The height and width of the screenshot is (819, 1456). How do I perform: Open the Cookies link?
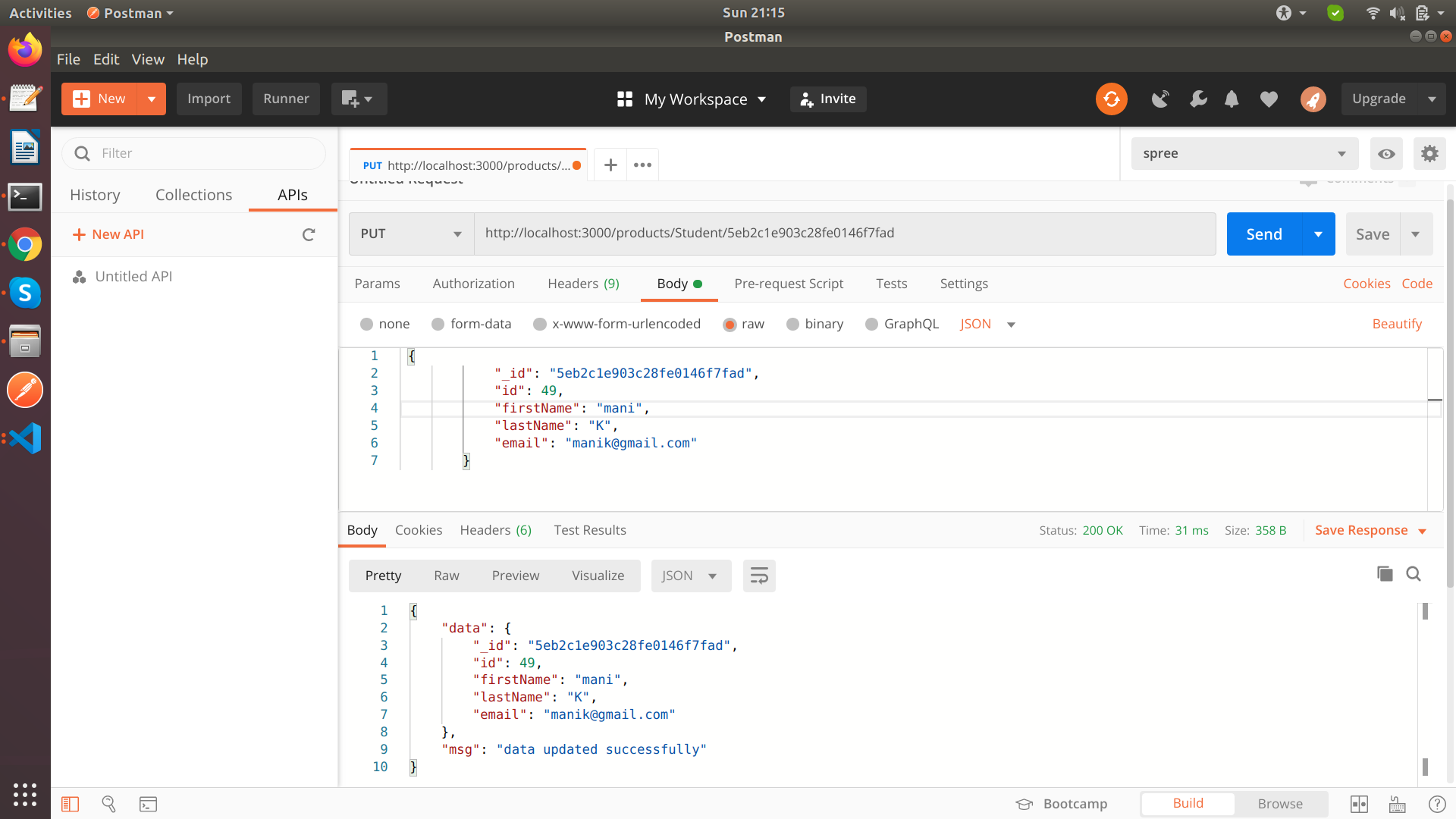1367,284
